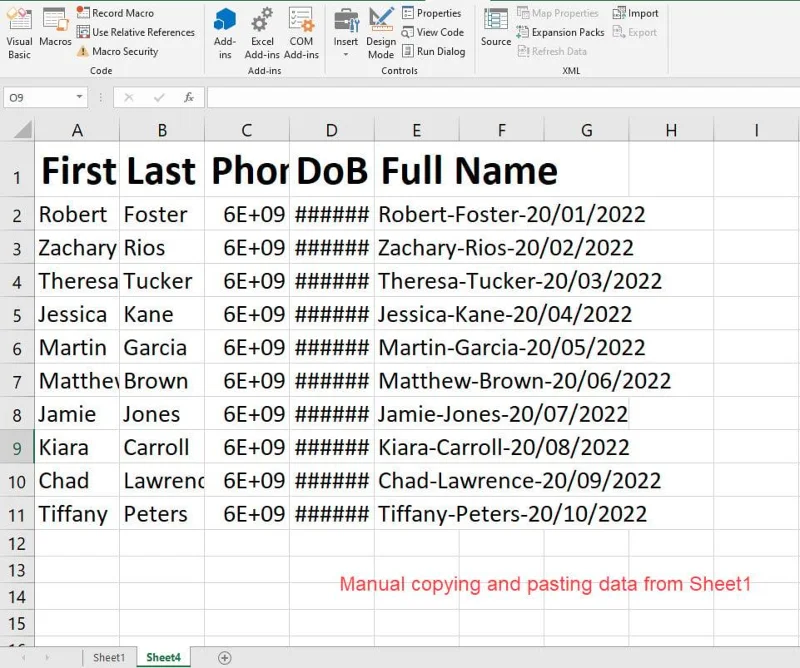Open the Excel Add-ins dialog
Image resolution: width=800 pixels, height=668 pixels.
(x=262, y=31)
